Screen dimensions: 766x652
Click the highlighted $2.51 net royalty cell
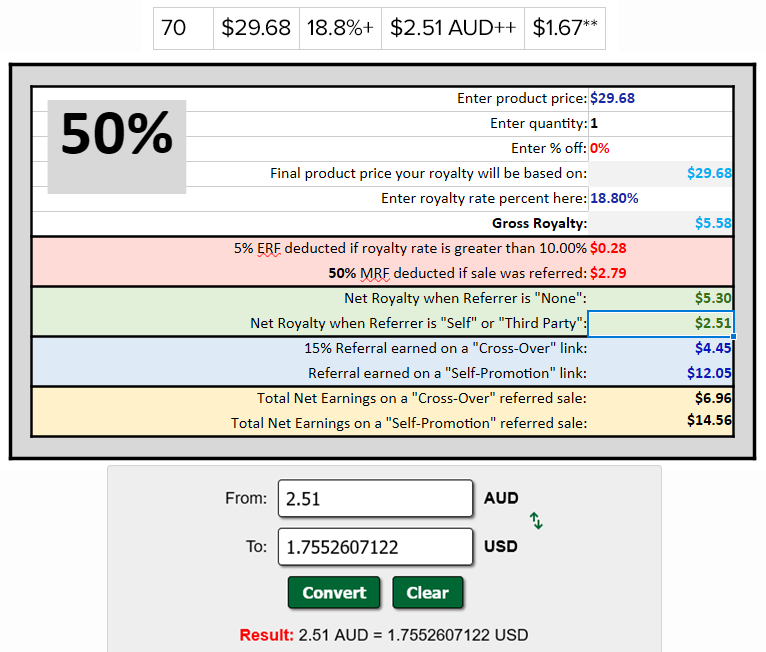click(x=660, y=323)
